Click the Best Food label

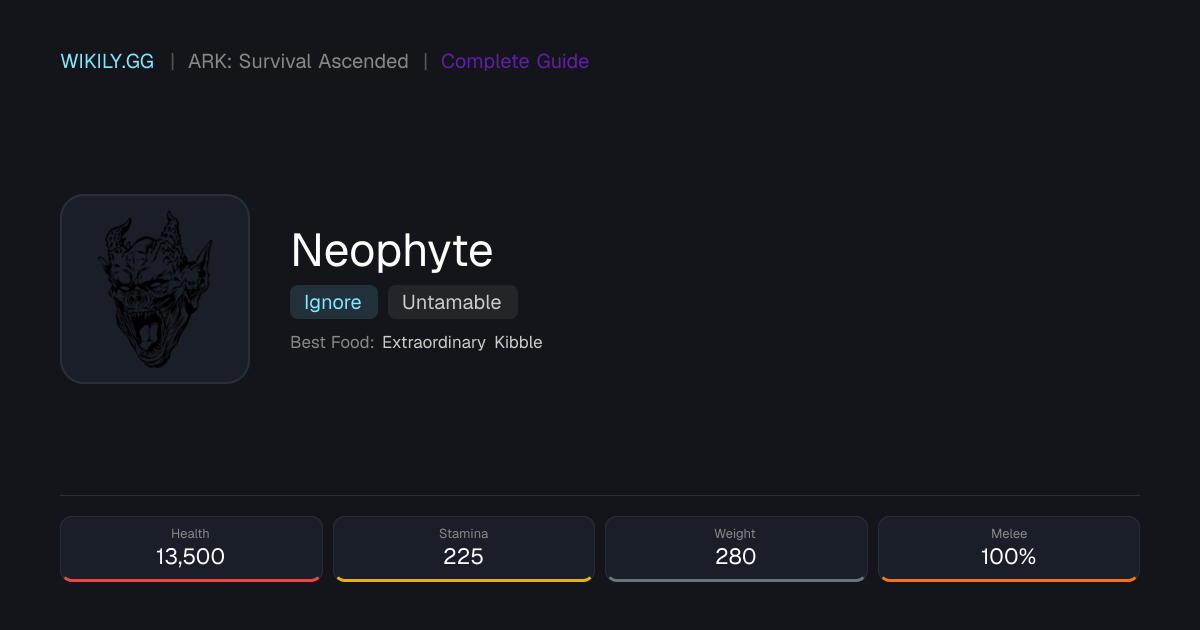click(x=332, y=342)
